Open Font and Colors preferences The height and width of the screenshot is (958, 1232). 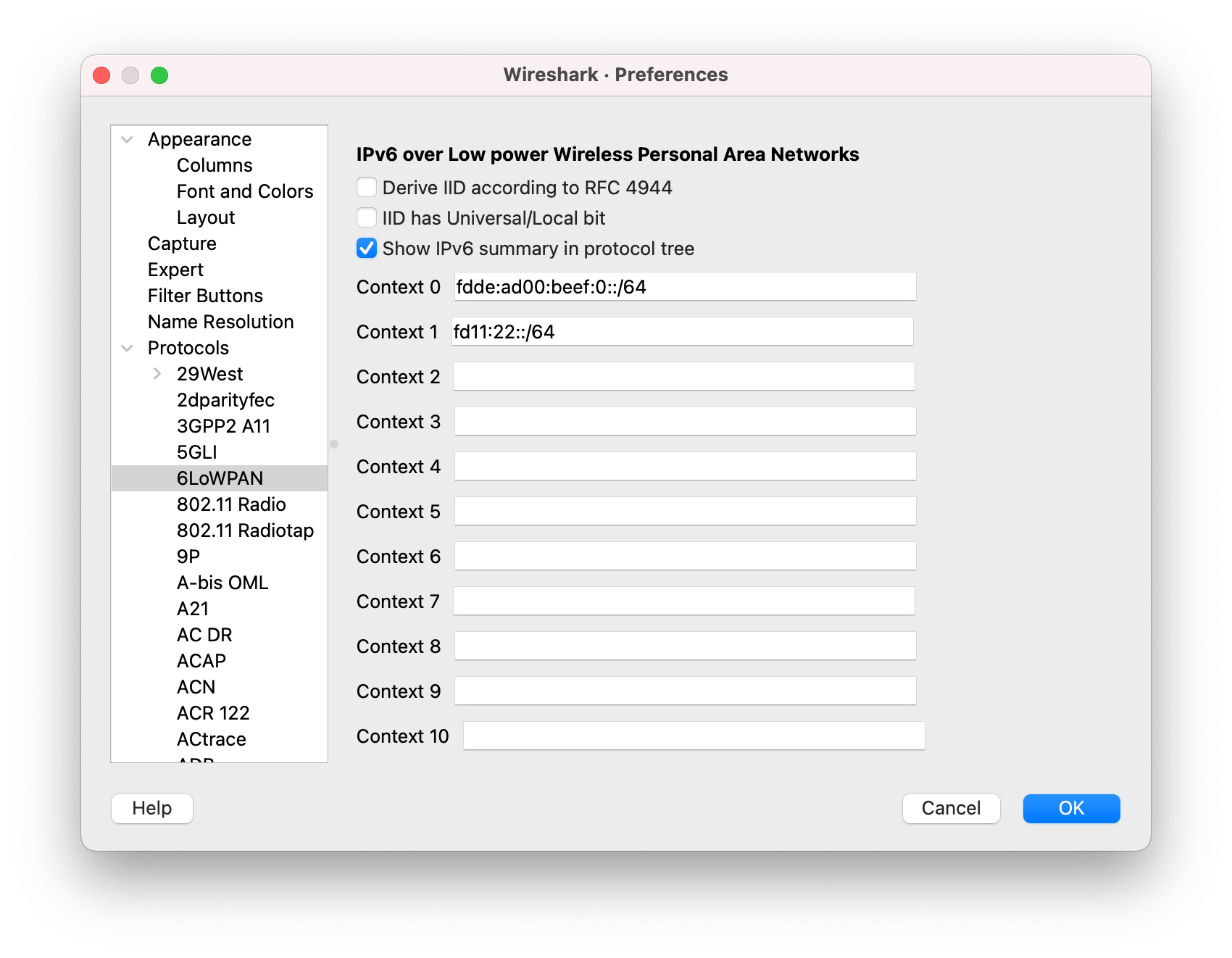(245, 191)
